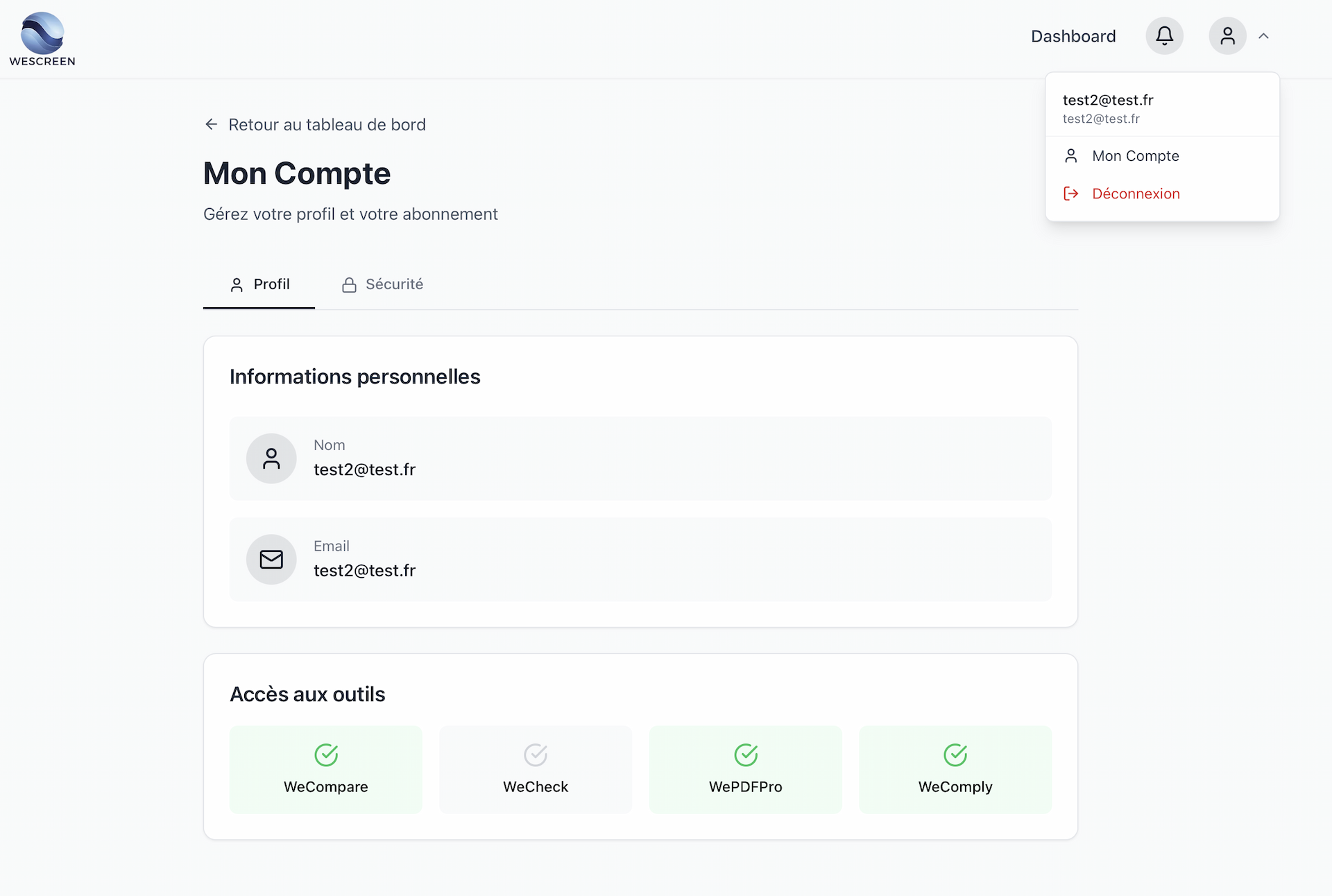
Task: Open the WePDFPro tool card
Action: point(746,770)
